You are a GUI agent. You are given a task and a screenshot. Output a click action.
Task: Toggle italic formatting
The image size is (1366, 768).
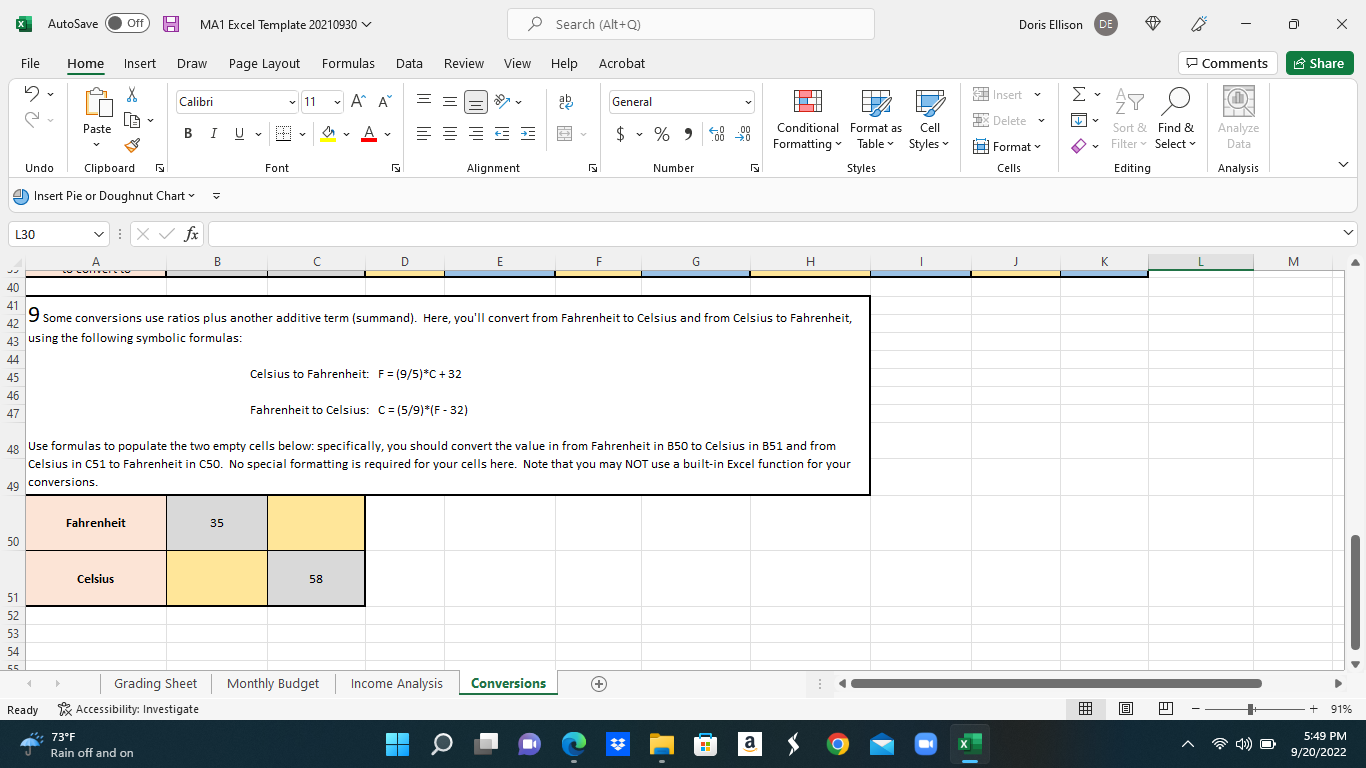[212, 132]
